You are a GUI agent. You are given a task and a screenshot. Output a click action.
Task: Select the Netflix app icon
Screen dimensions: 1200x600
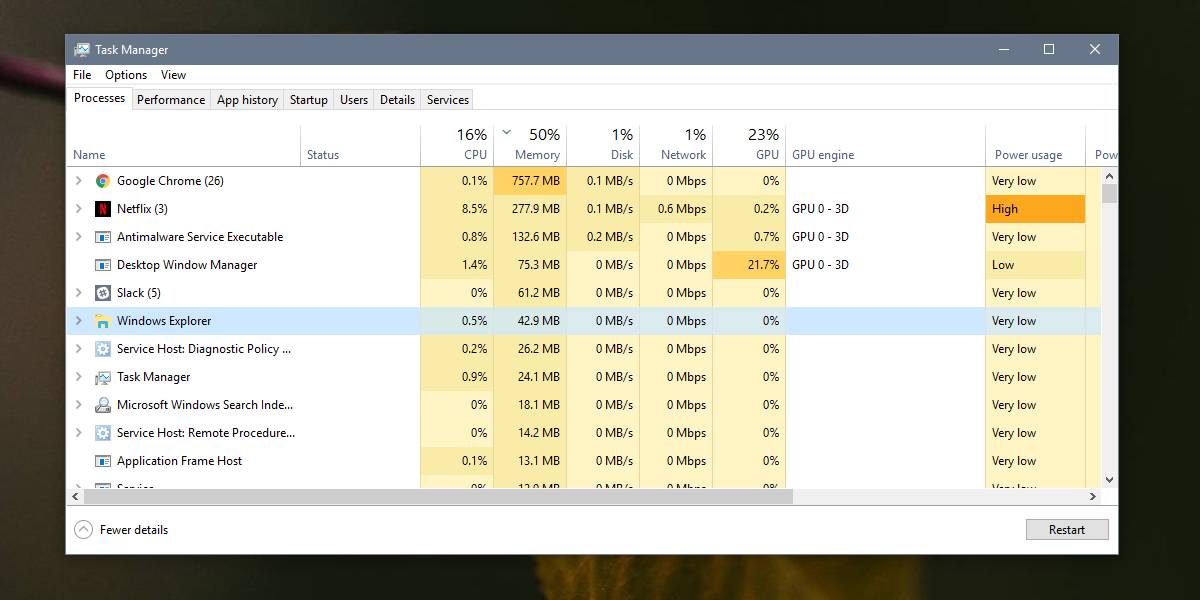tap(103, 209)
